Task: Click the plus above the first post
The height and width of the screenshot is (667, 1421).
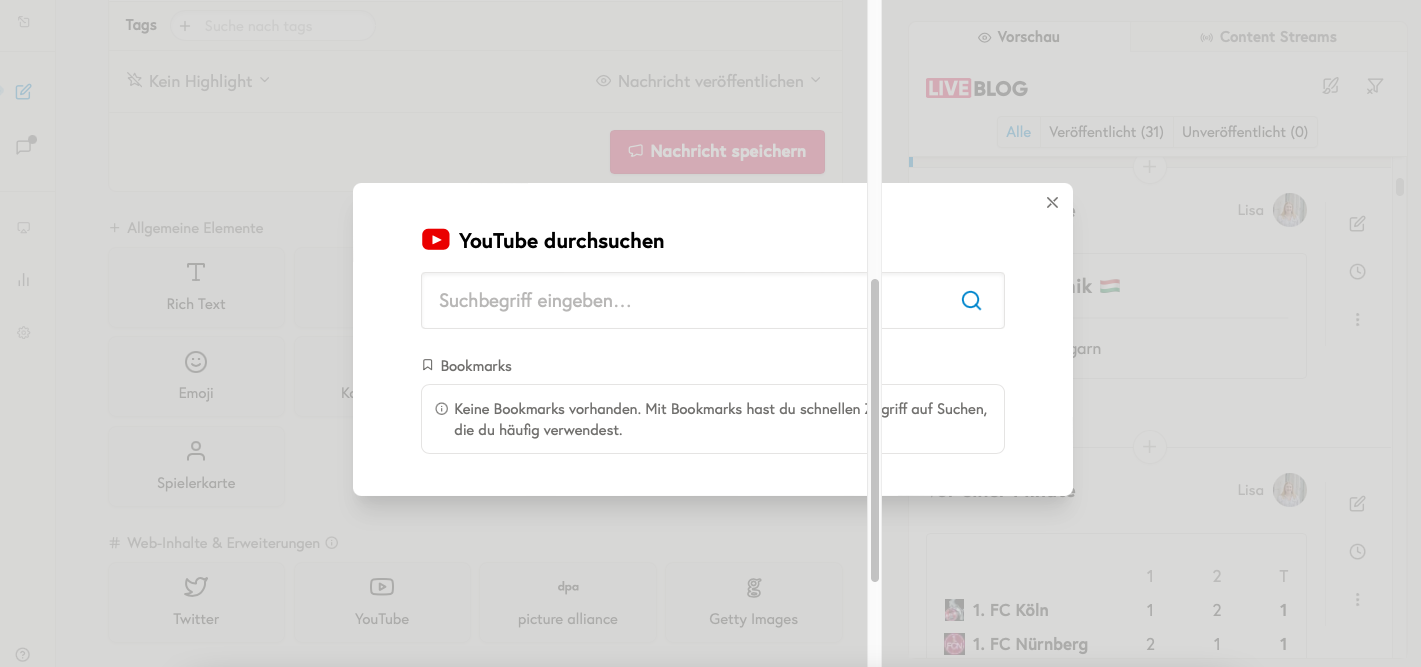Action: [x=1149, y=166]
